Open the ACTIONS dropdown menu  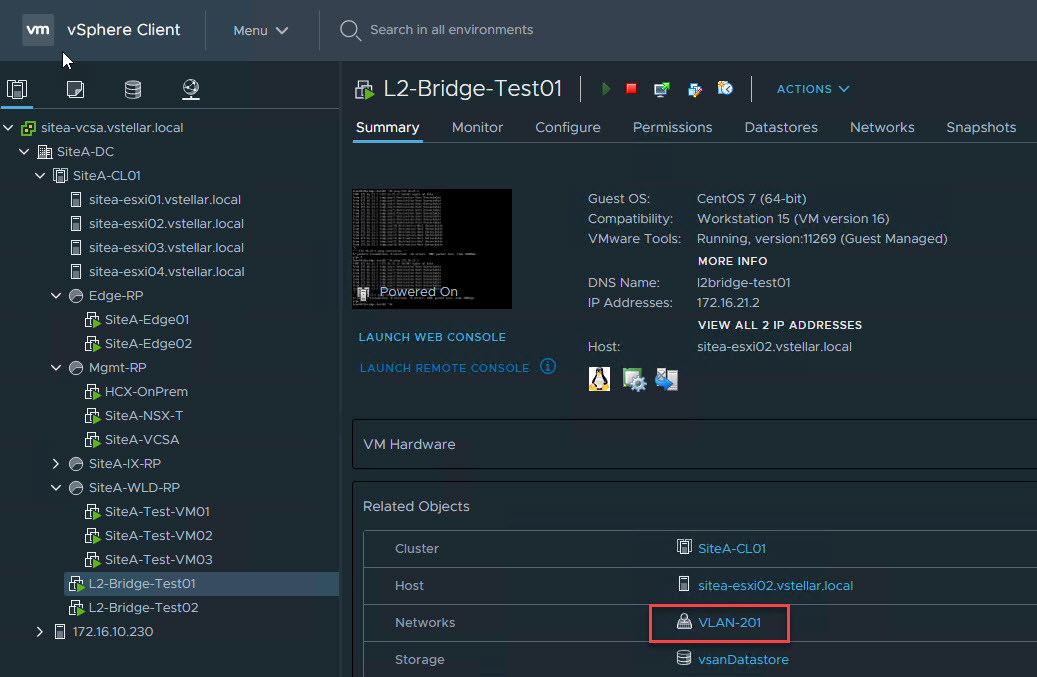pos(812,89)
